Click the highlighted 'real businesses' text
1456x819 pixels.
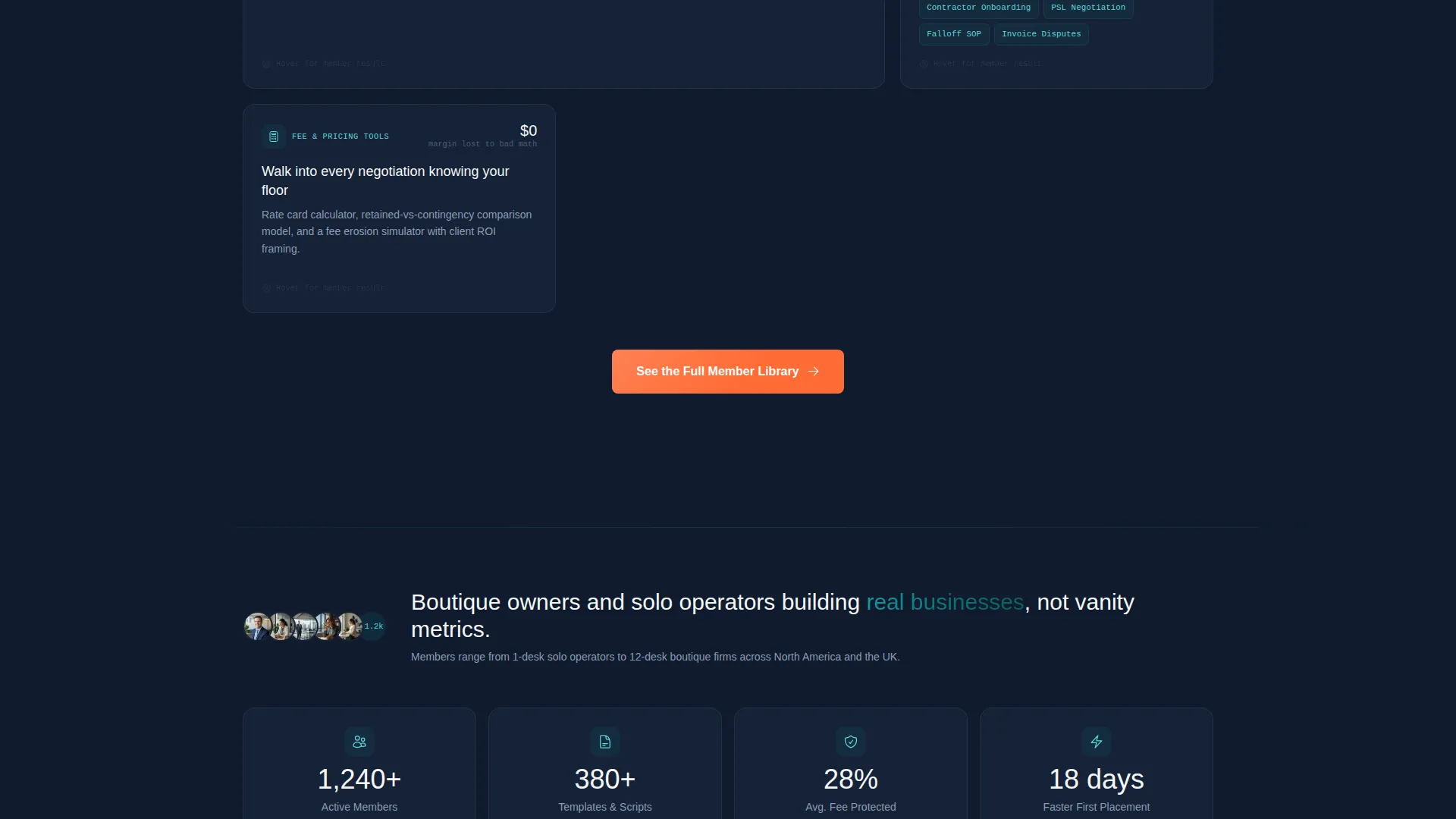point(945,602)
